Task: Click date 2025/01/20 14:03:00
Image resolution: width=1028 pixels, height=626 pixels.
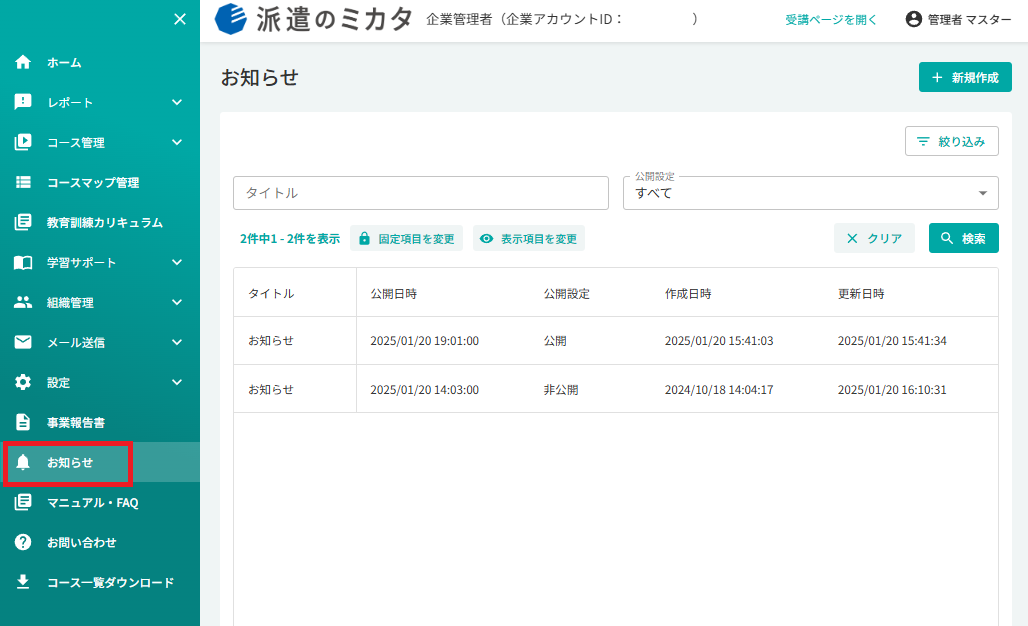Action: click(x=424, y=389)
